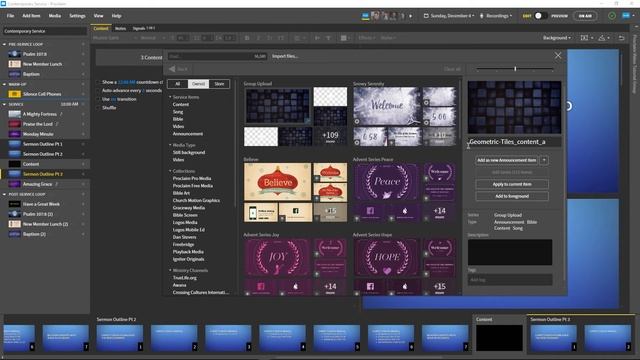Select the JOY wreath thumbnail
This screenshot has height=360, width=640.
pyautogui.click(x=278, y=257)
